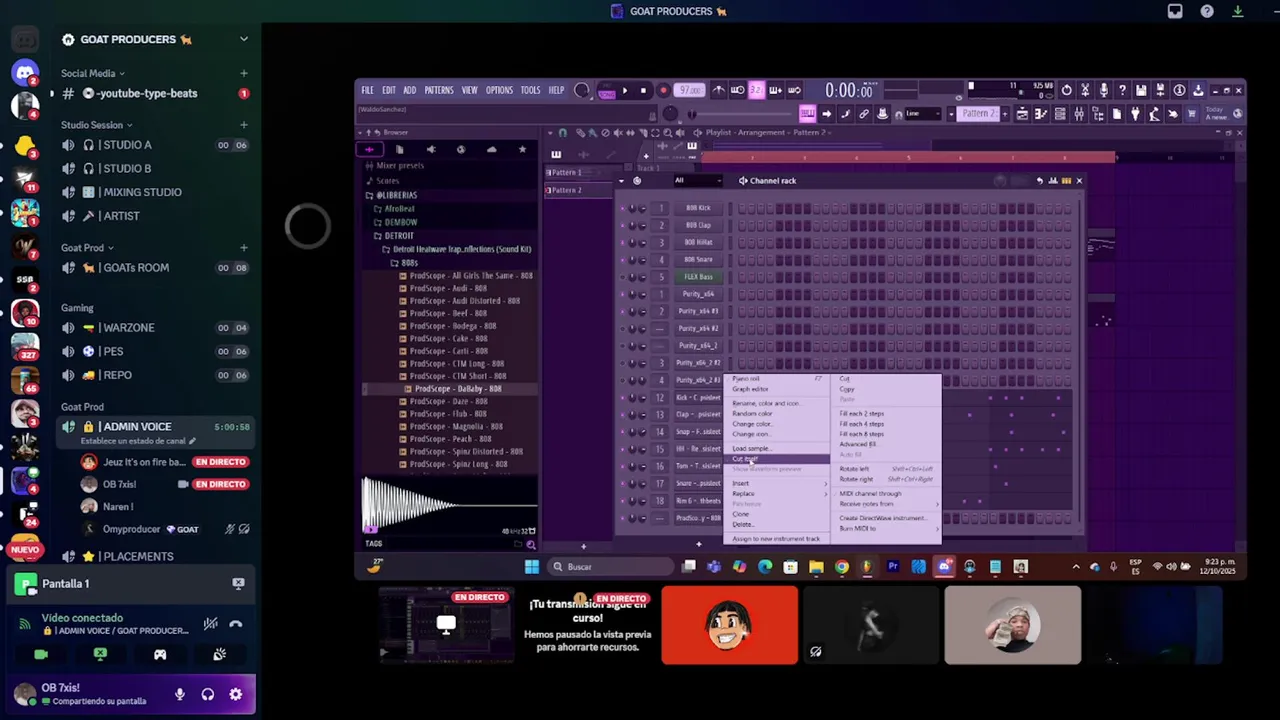This screenshot has width=1280, height=720.
Task: Choose Fill each 4 steps
Action: pyautogui.click(x=862, y=424)
